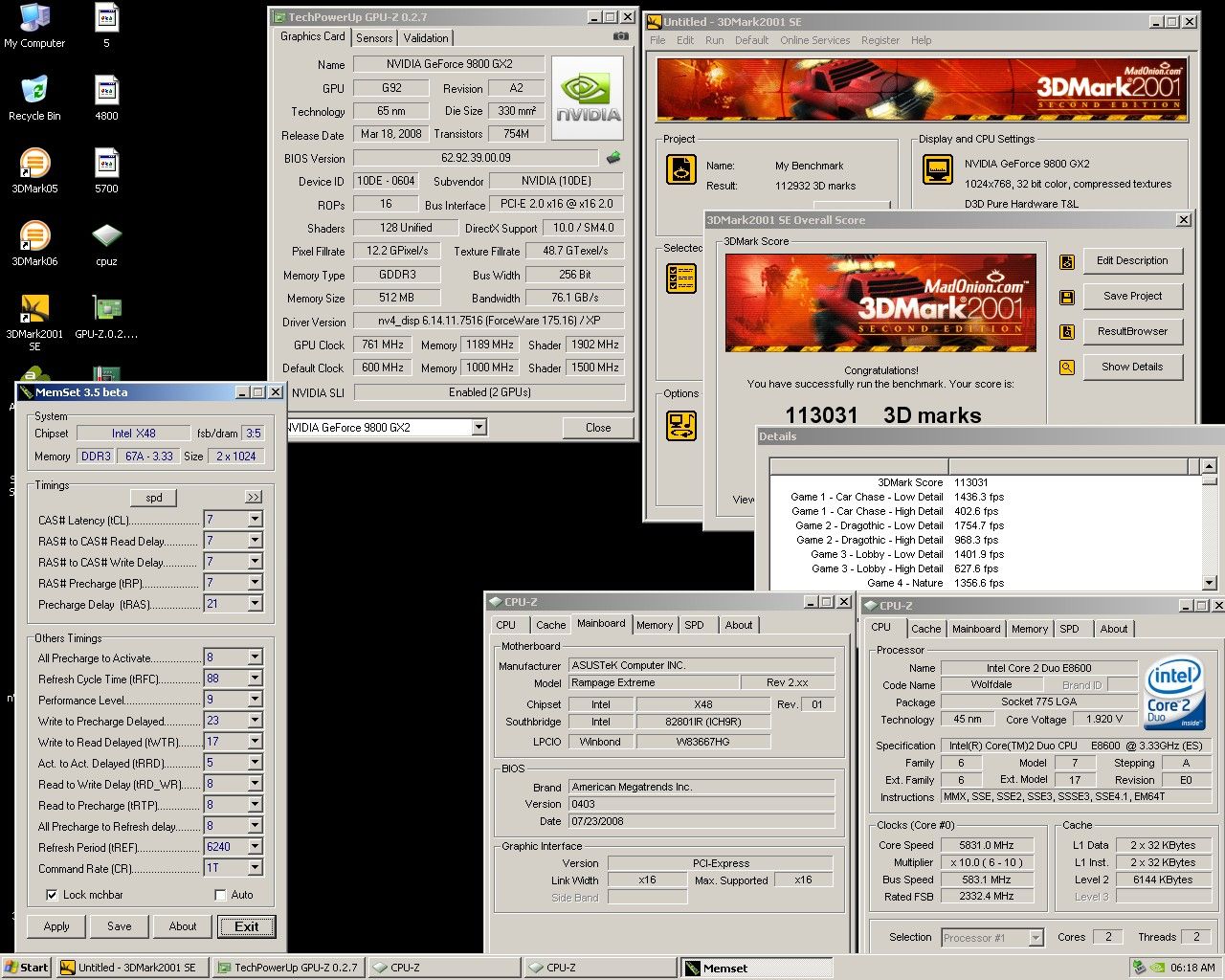The image size is (1225, 980).
Task: Select the cpuz desktop icon
Action: [x=106, y=244]
